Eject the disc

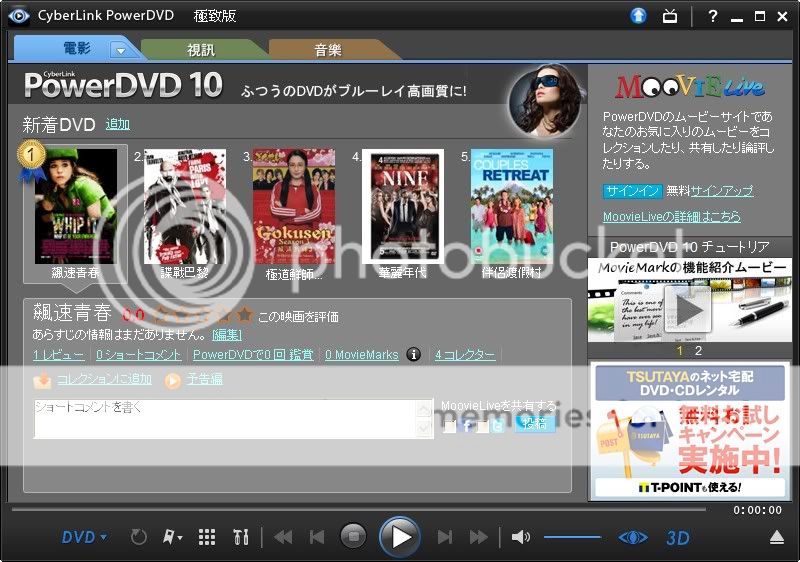777,537
